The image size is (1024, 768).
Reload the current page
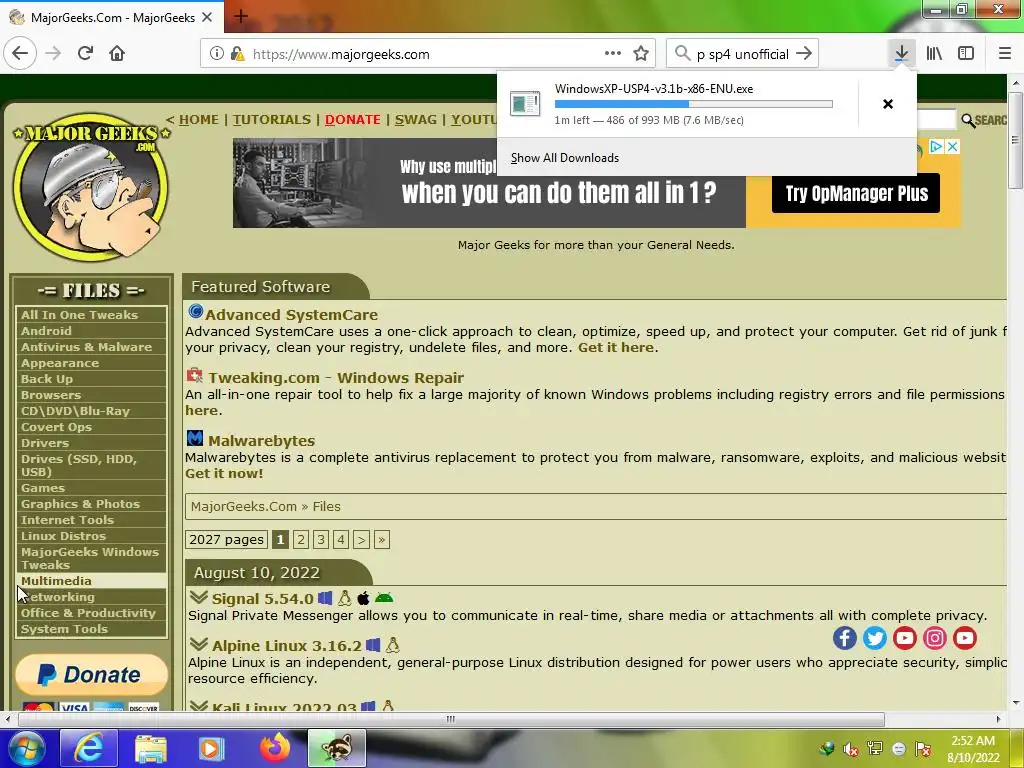85,54
